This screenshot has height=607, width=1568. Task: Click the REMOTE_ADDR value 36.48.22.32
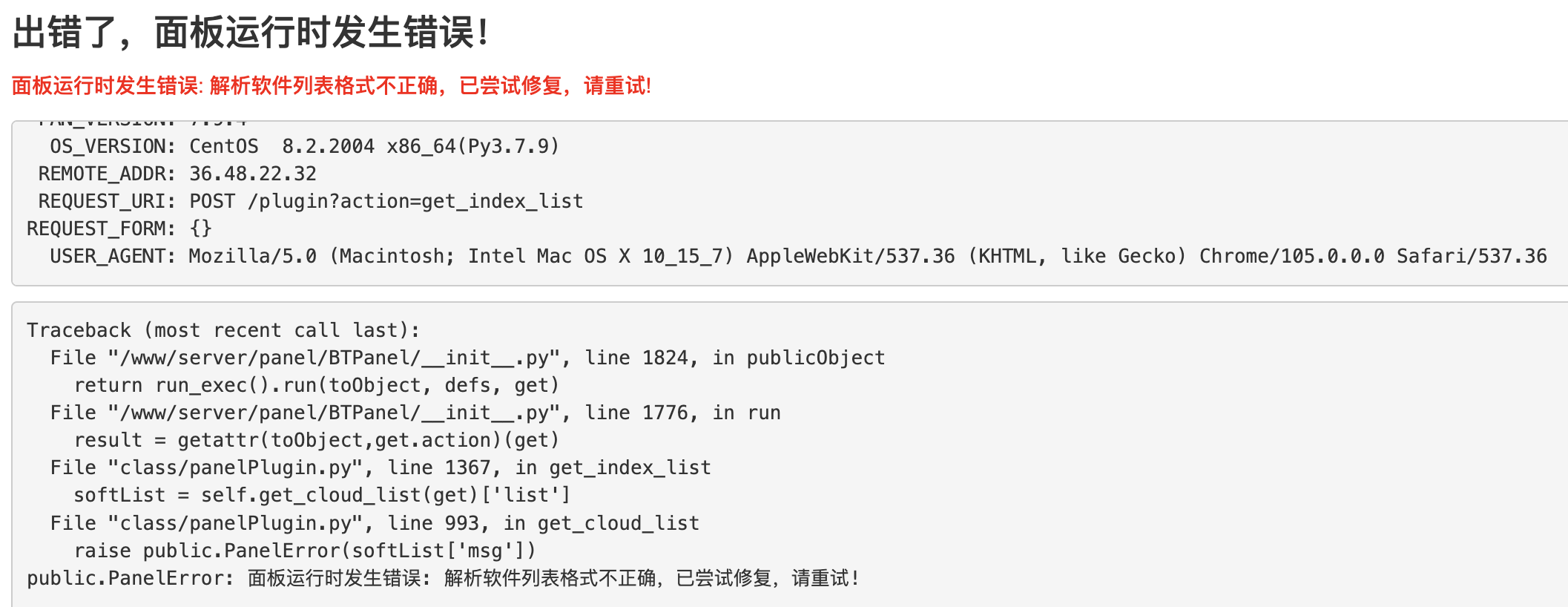[252, 174]
